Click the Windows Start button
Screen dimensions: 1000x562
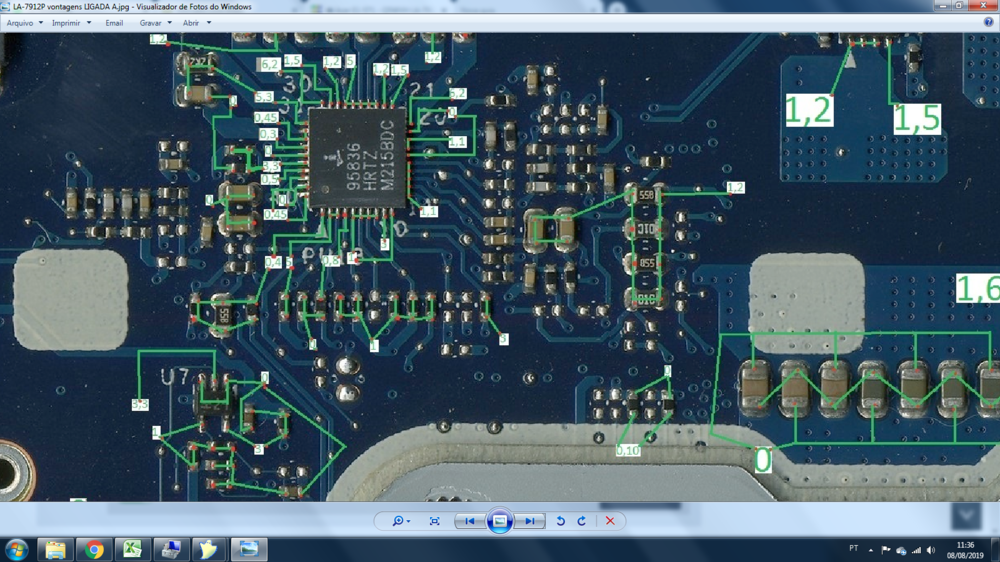(x=16, y=550)
